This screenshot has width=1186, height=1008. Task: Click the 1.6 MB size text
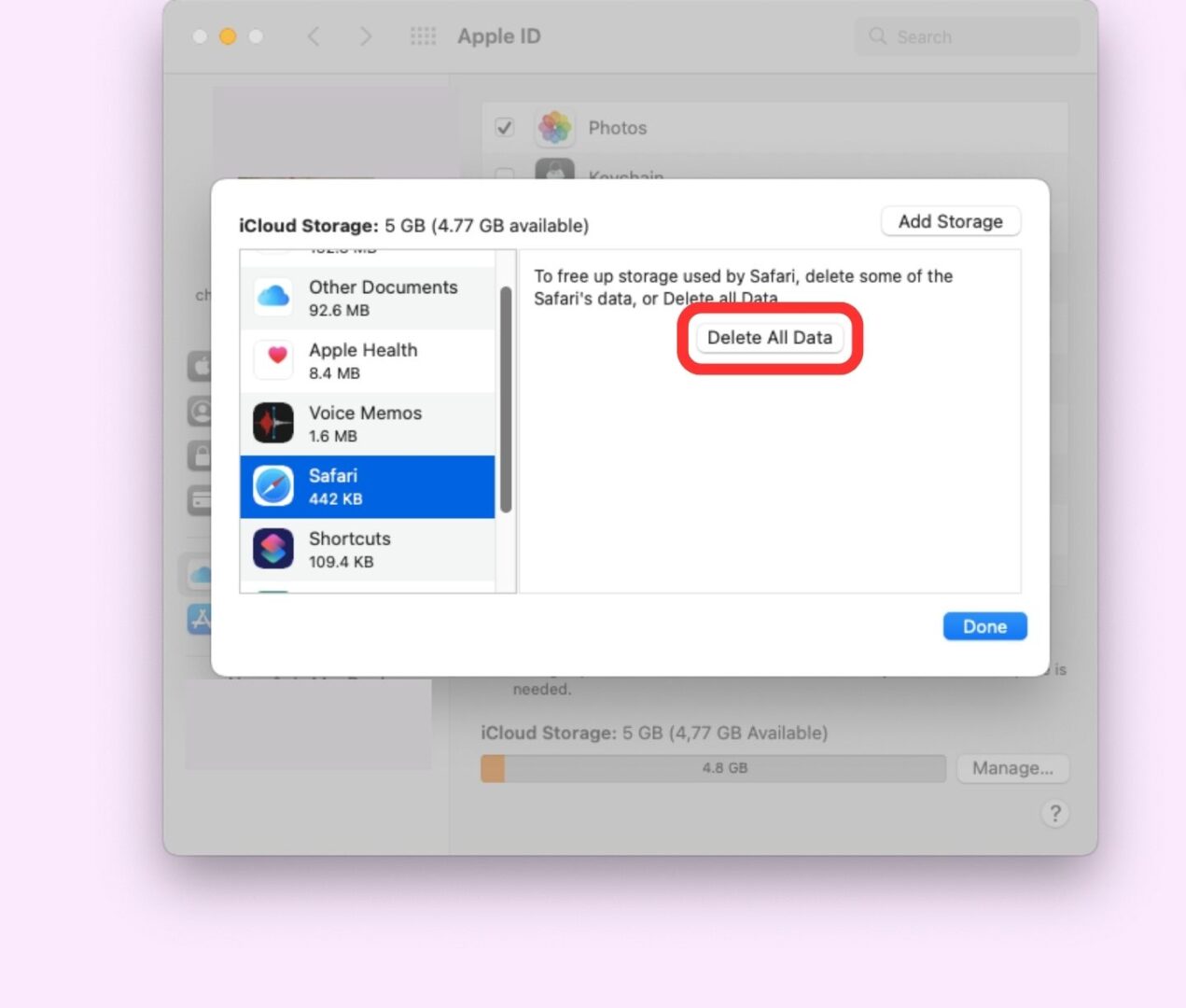tap(332, 436)
